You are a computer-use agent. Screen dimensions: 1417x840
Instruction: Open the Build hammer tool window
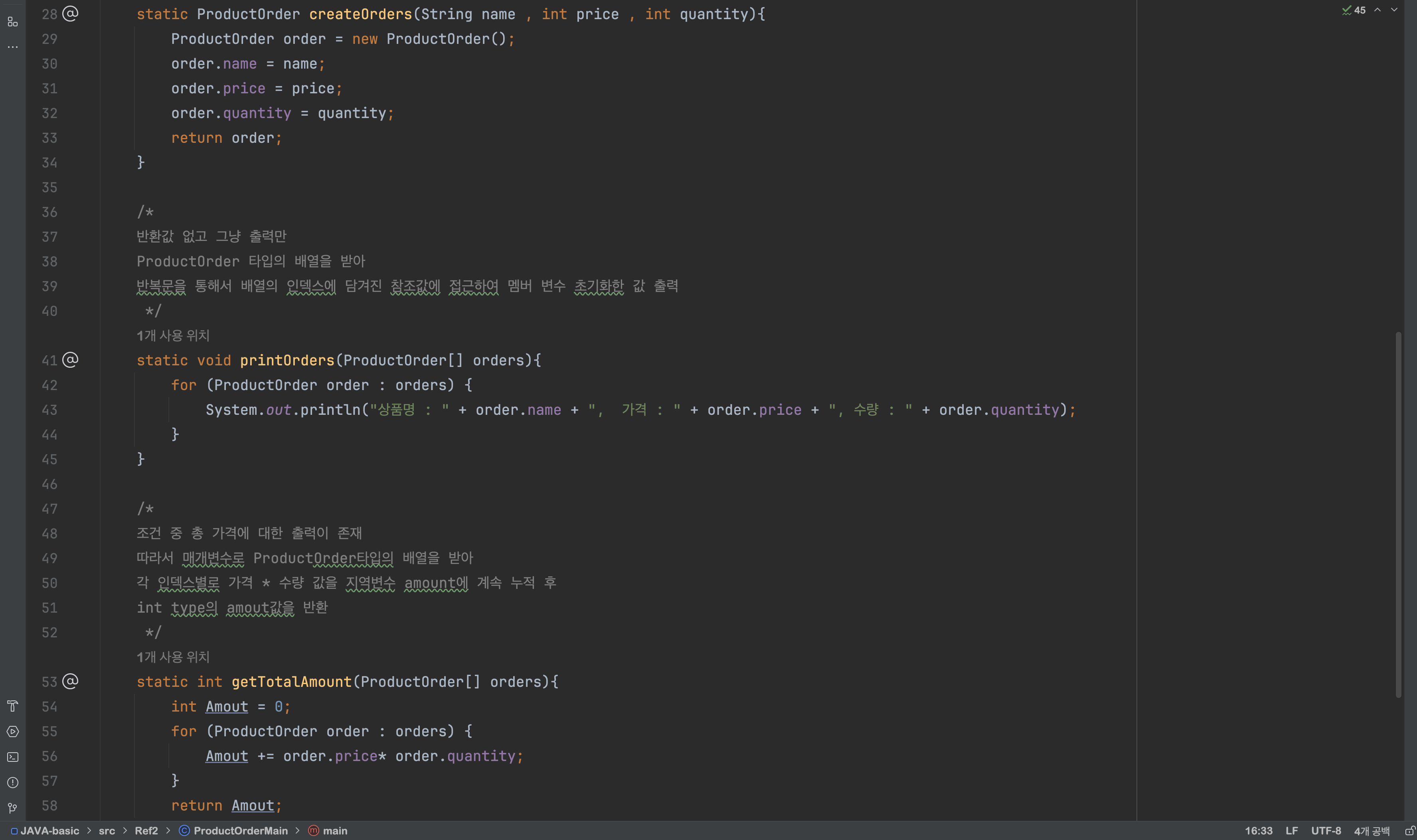point(12,706)
